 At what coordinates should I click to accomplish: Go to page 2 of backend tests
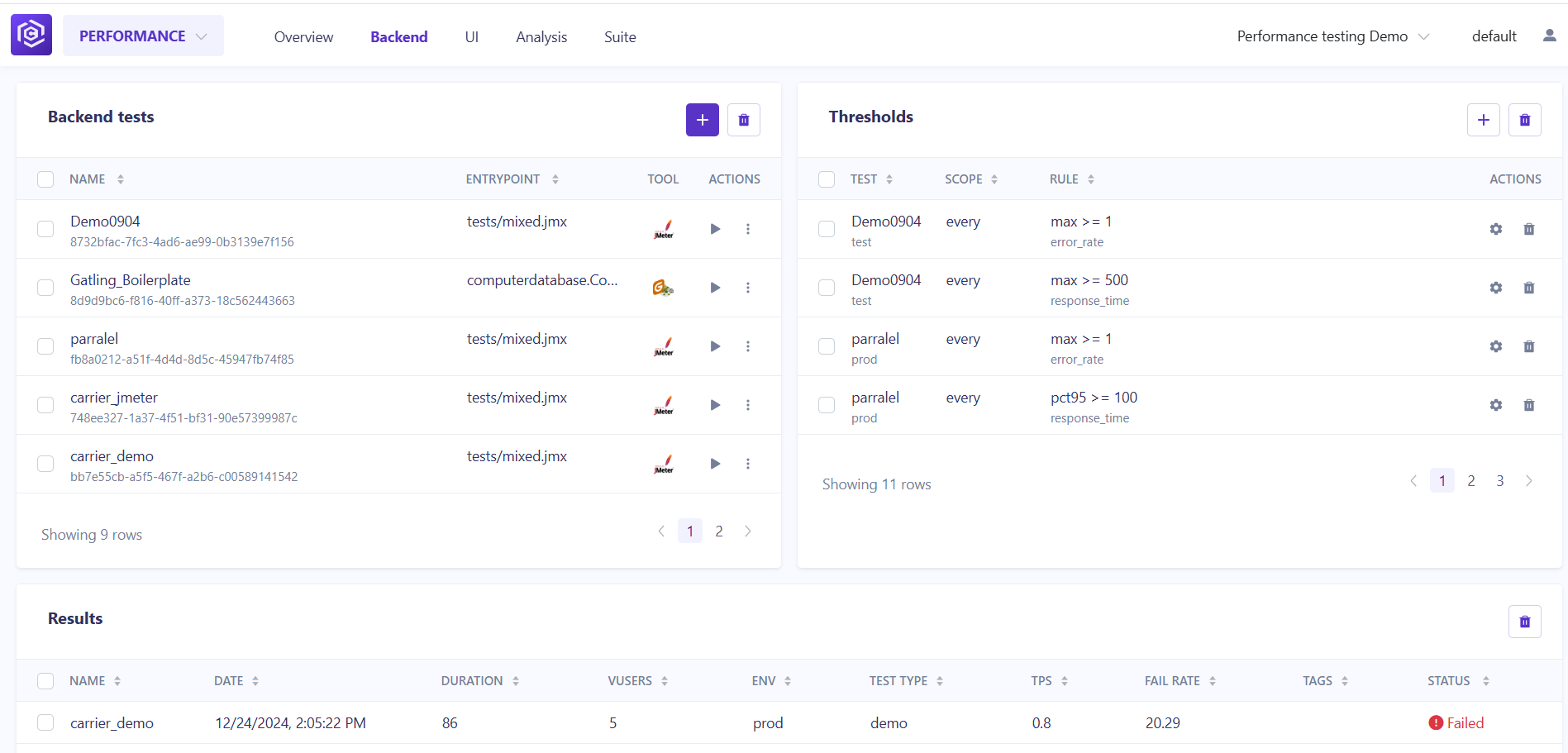pyautogui.click(x=719, y=531)
